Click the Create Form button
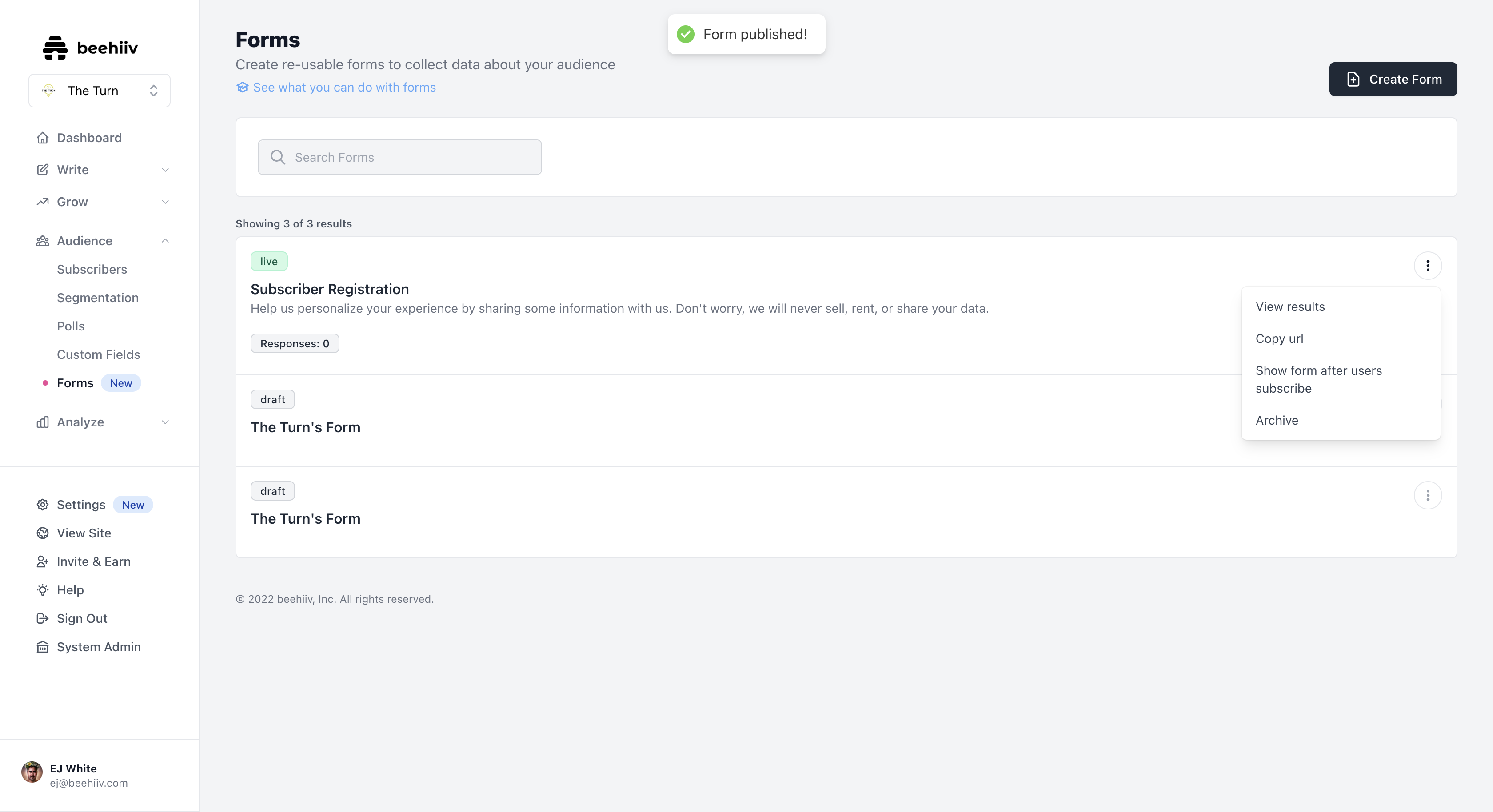 [1393, 80]
